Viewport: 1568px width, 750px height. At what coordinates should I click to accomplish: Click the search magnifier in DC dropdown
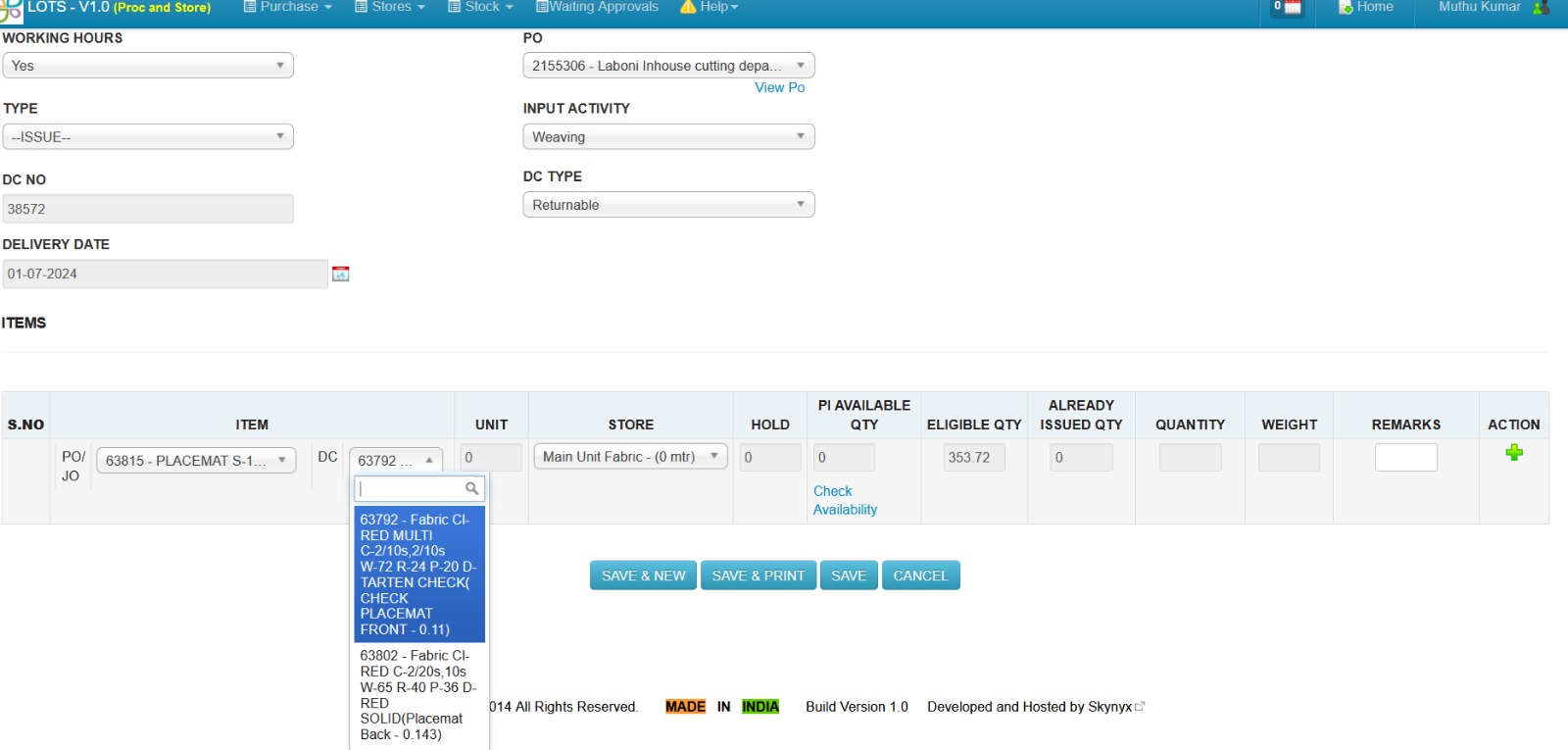471,488
